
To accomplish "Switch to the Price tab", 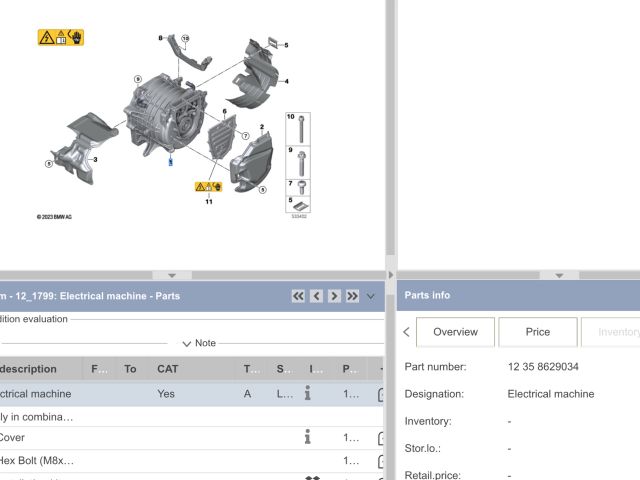I will coord(538,332).
